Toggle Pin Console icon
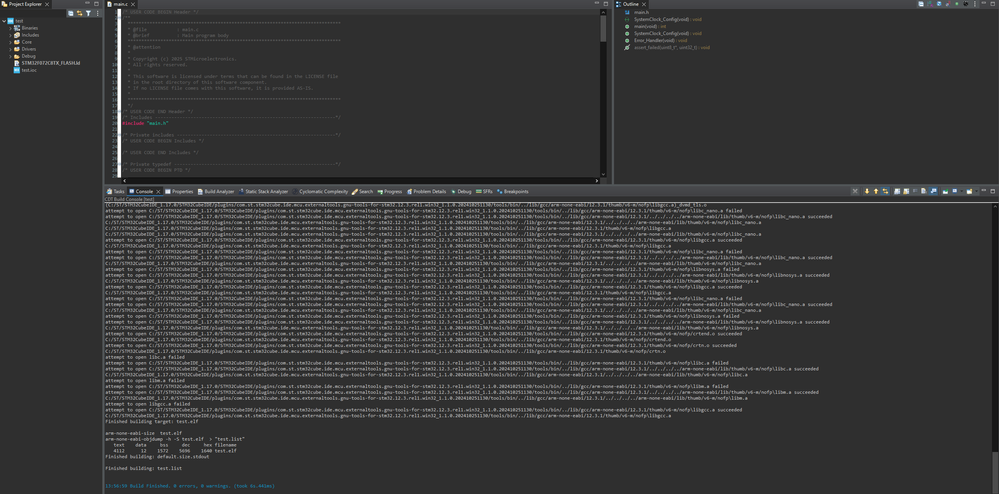The width and height of the screenshot is (999, 494). click(945, 191)
